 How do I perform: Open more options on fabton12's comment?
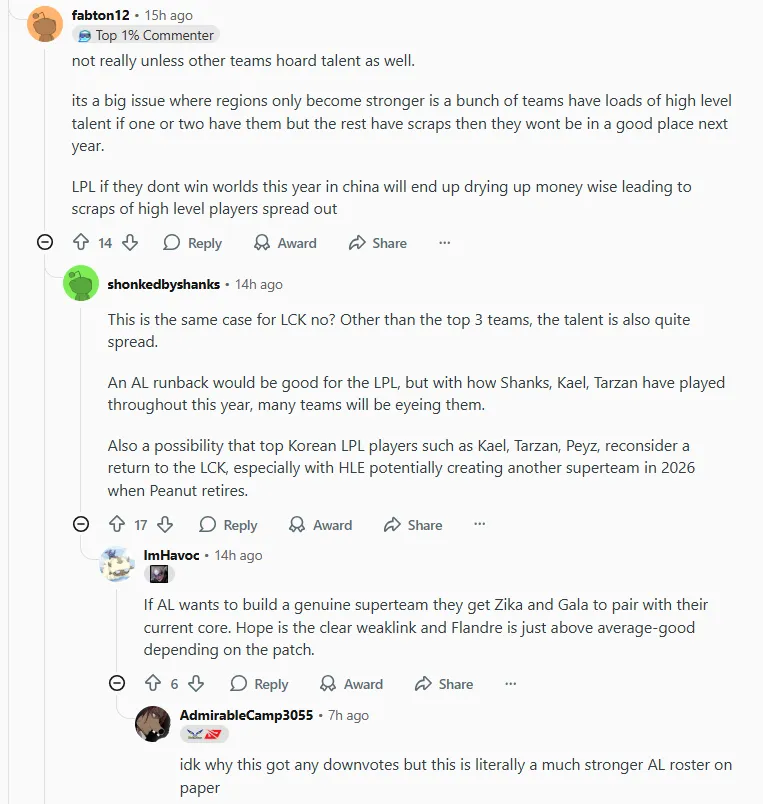pyautogui.click(x=445, y=243)
